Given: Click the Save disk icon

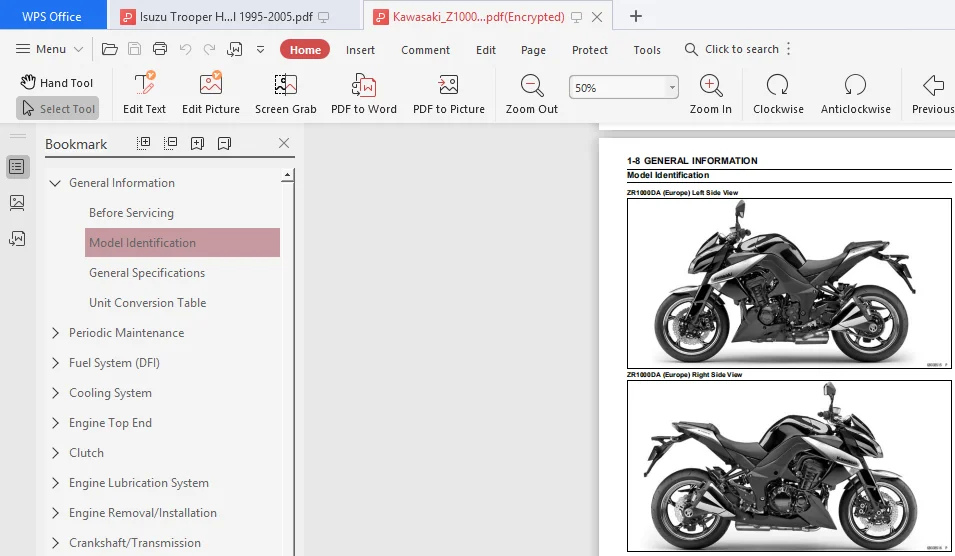Looking at the screenshot, I should coord(135,49).
